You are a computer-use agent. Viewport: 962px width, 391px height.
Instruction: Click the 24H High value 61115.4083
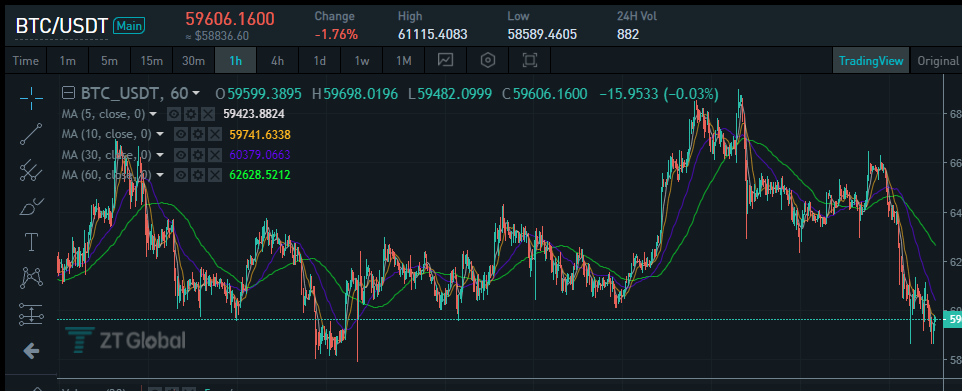point(433,34)
